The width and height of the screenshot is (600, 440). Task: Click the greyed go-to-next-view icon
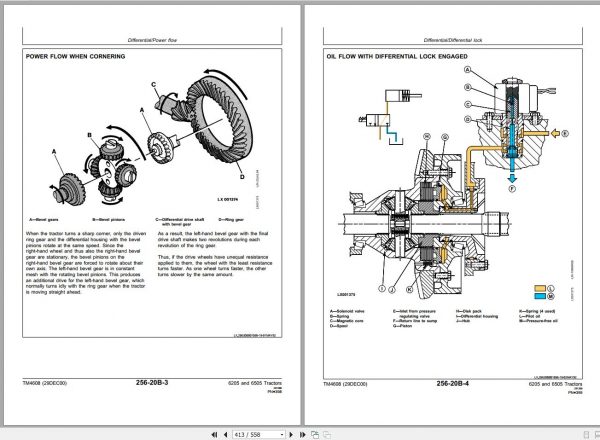click(x=327, y=435)
